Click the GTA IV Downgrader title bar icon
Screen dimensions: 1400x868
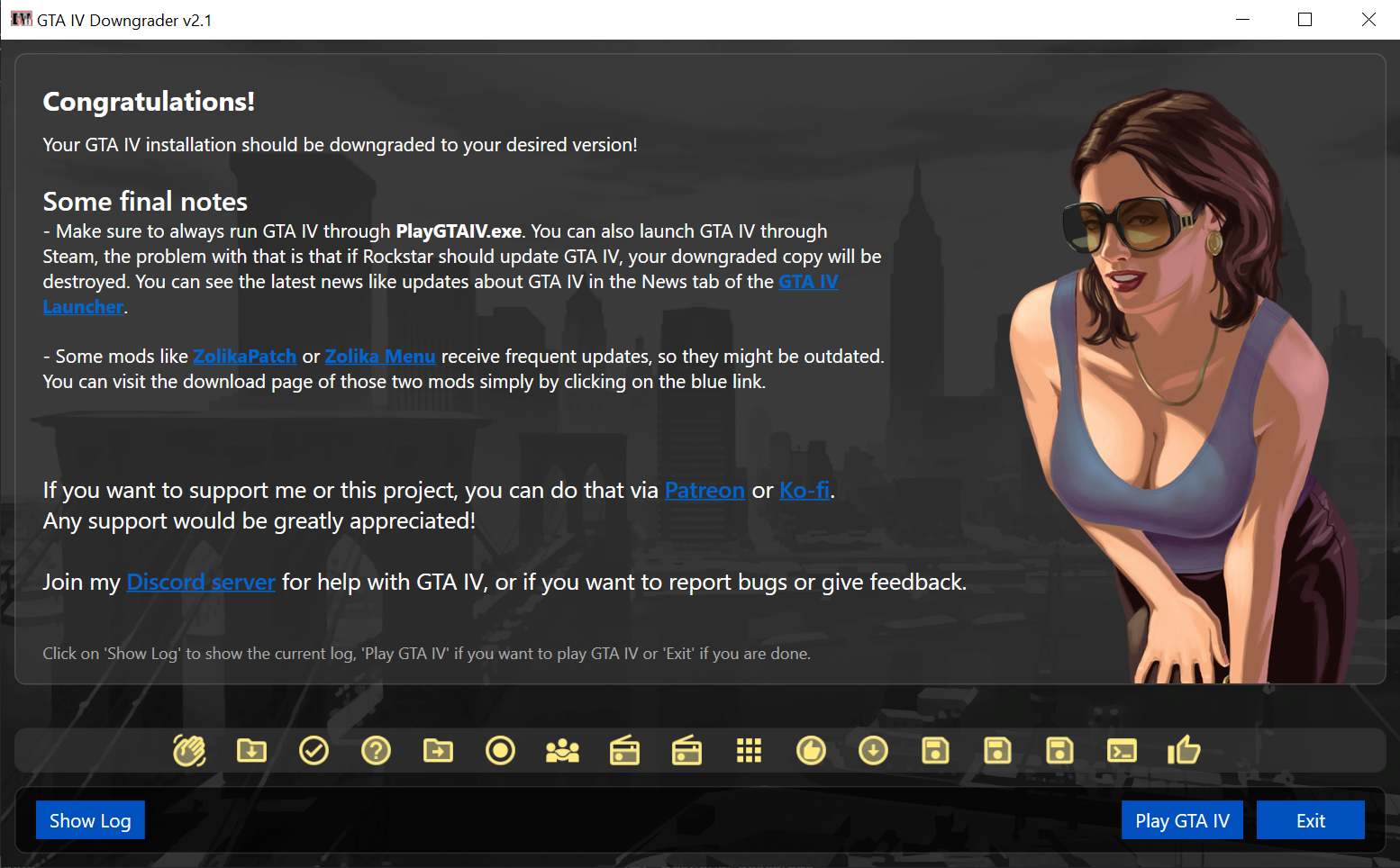(21, 19)
